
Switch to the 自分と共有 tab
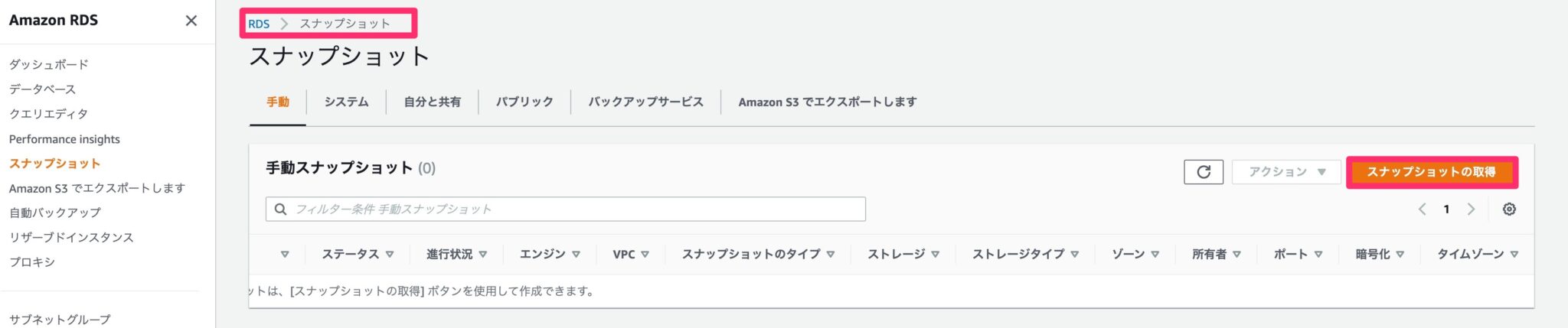click(432, 102)
